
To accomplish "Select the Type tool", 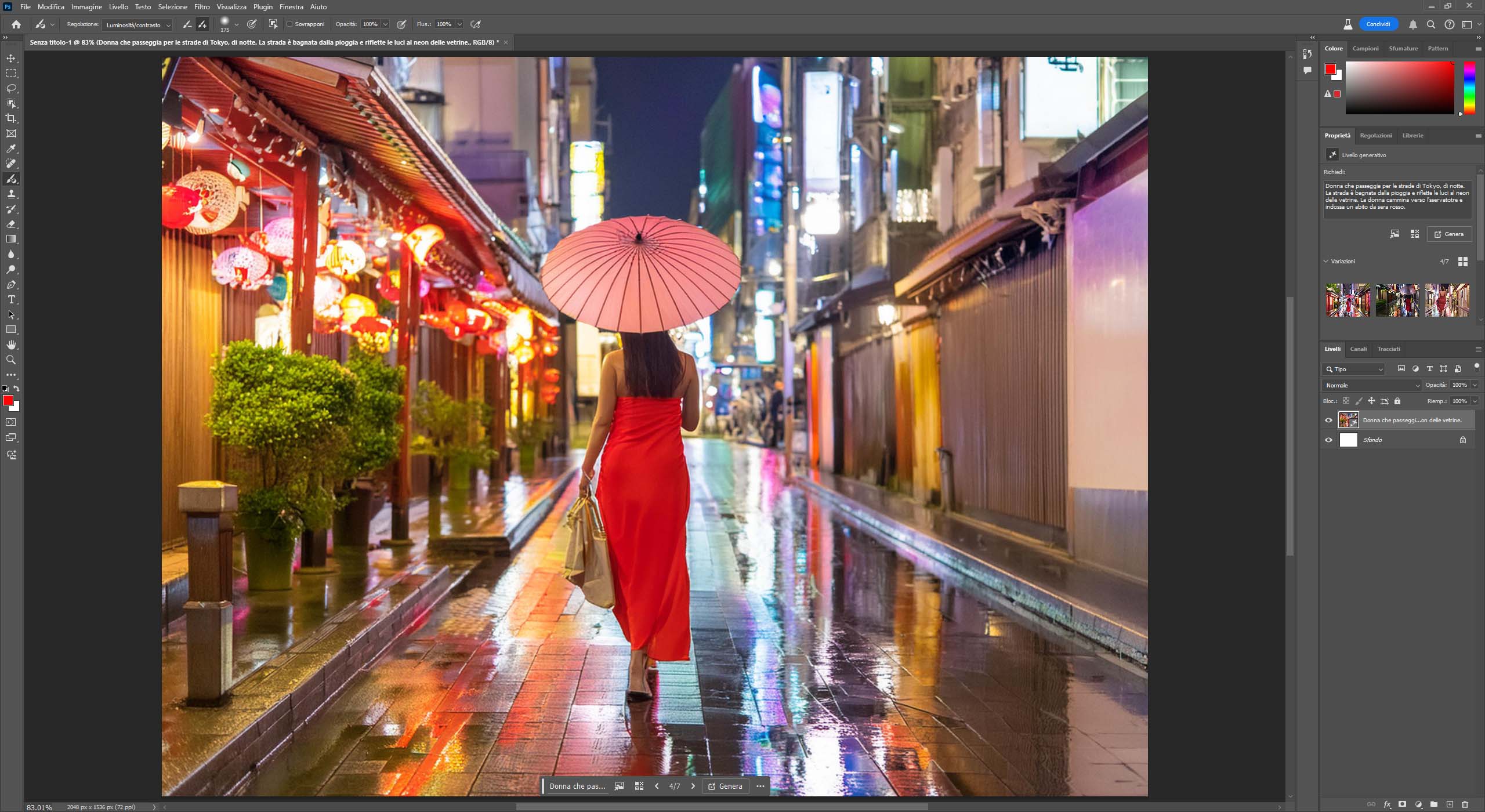I will click(x=11, y=300).
